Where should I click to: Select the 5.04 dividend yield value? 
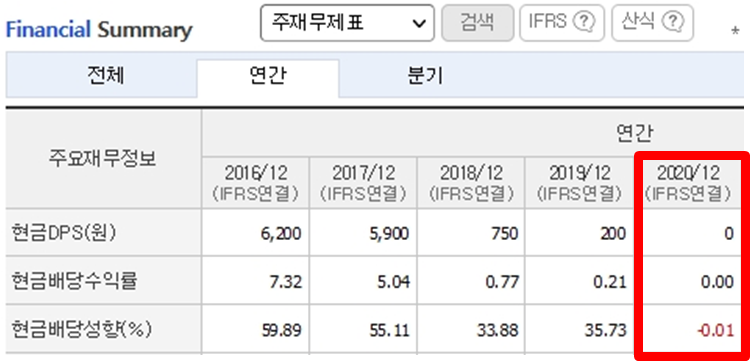393,282
